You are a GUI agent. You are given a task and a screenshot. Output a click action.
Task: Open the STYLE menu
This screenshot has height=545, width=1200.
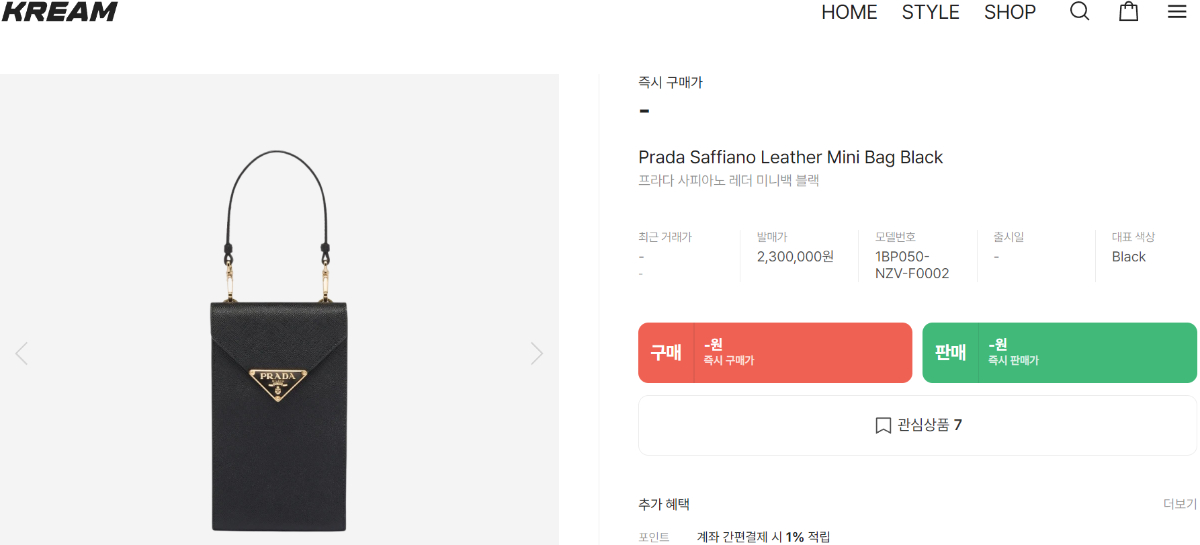click(930, 12)
